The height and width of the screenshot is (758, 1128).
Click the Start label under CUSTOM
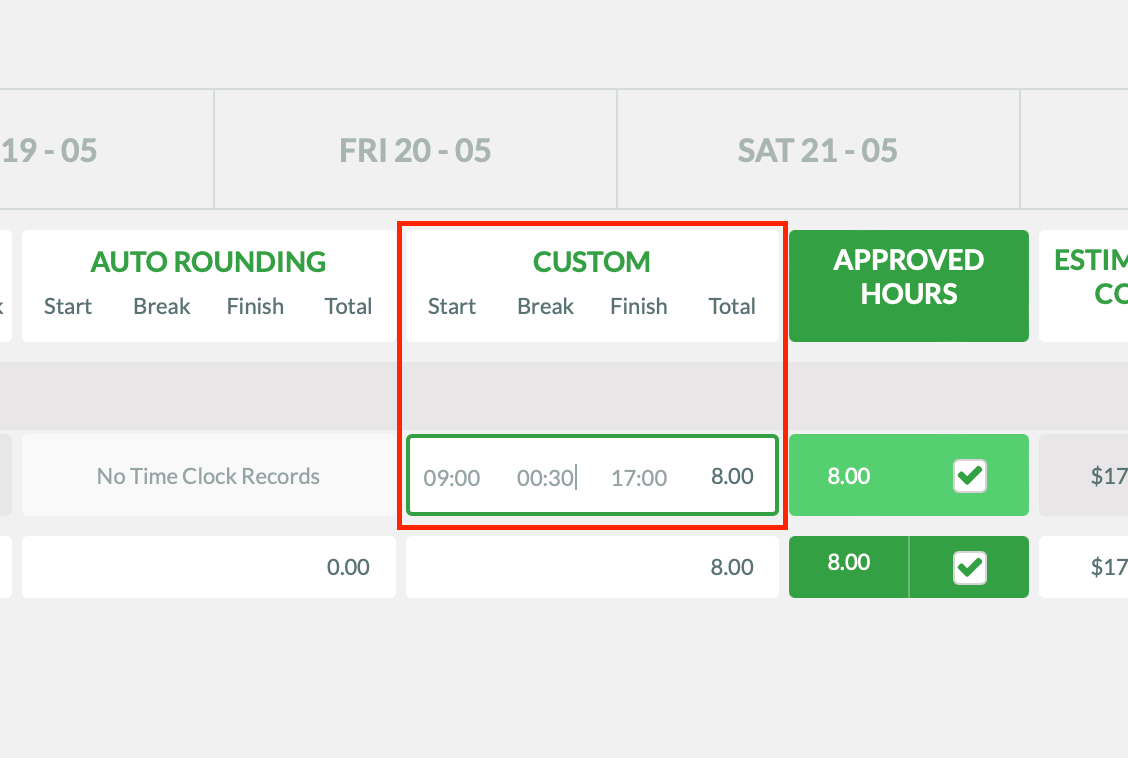point(452,306)
